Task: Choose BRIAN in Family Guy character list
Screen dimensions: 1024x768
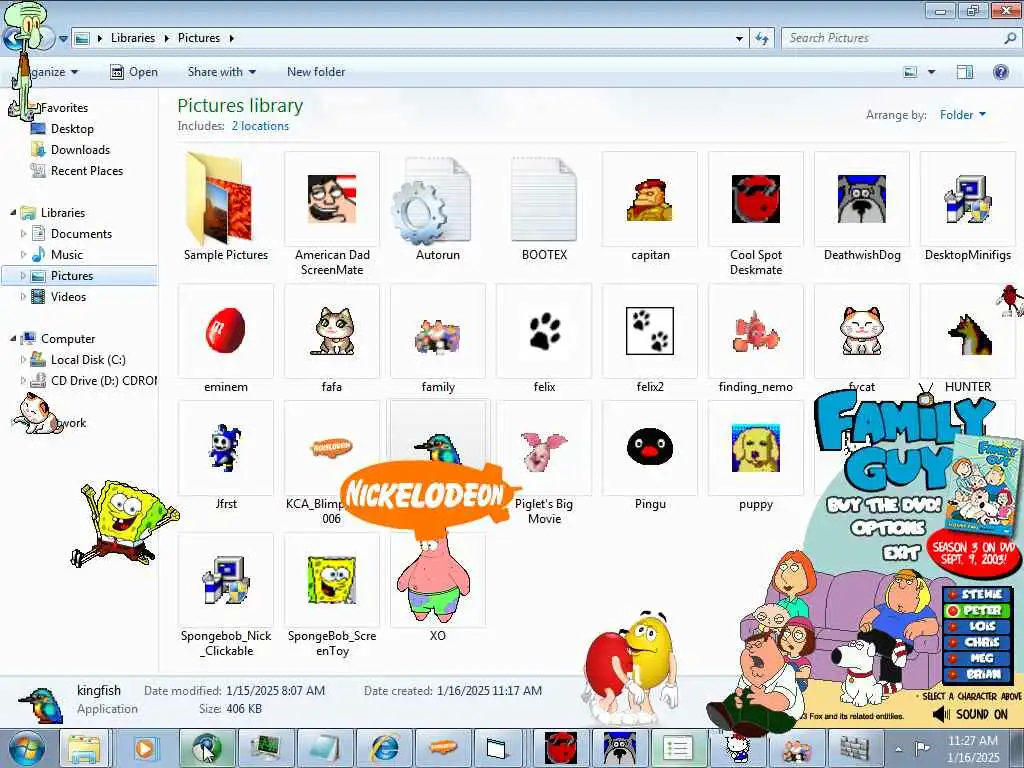Action: point(977,674)
